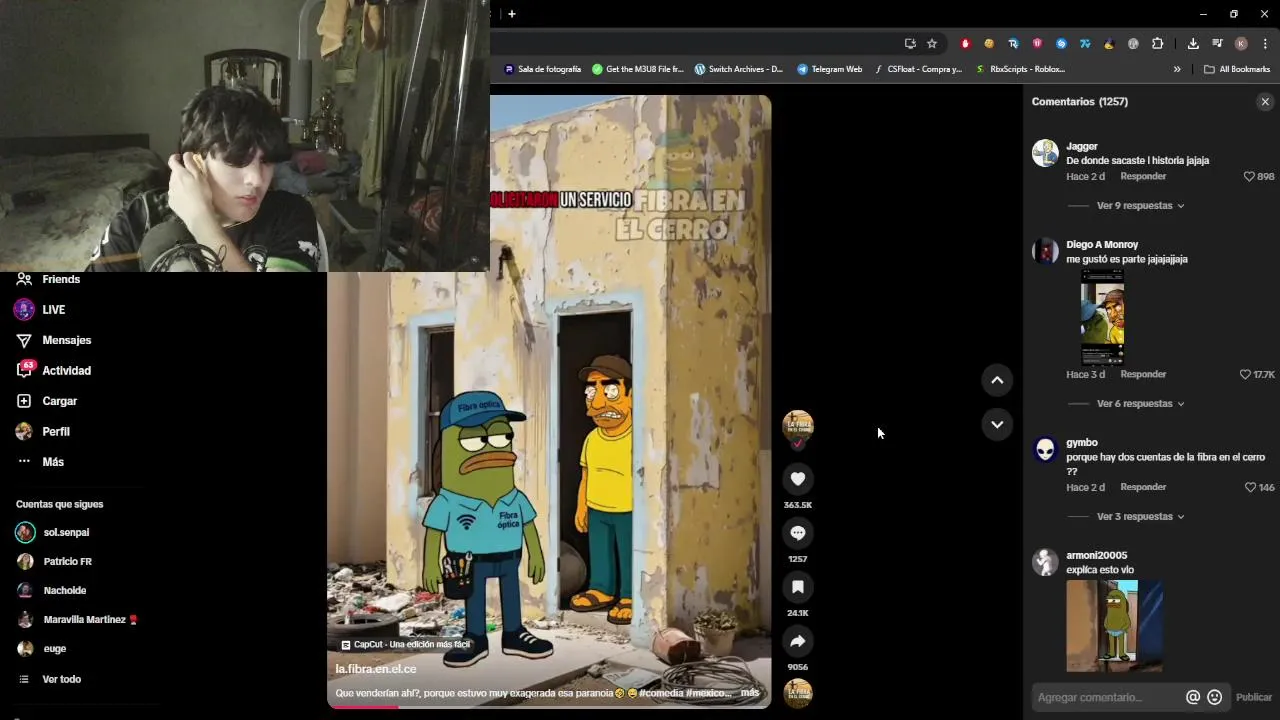
Task: Open the sound disc thumbnail below share
Action: 798,693
